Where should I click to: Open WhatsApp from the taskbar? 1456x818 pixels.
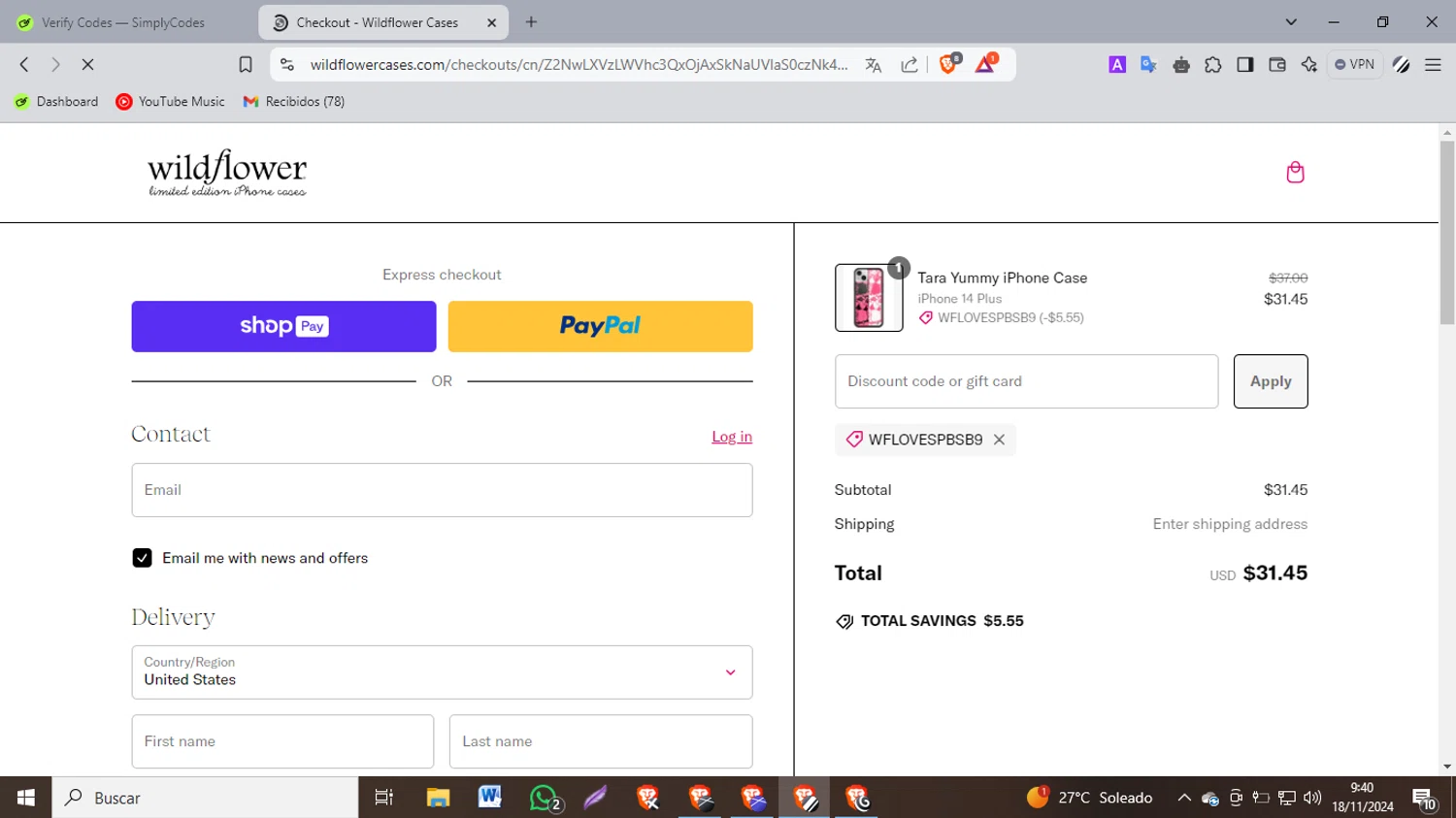[x=545, y=798]
